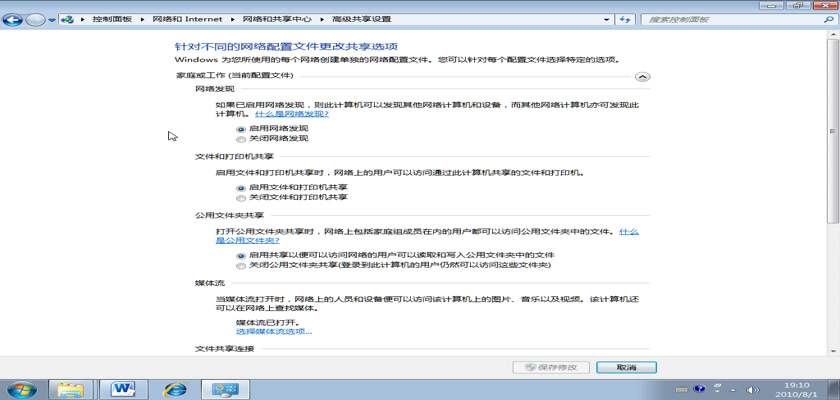Select 关闭网络发现 radio button
Screen dimensions: 840x400
241,139
